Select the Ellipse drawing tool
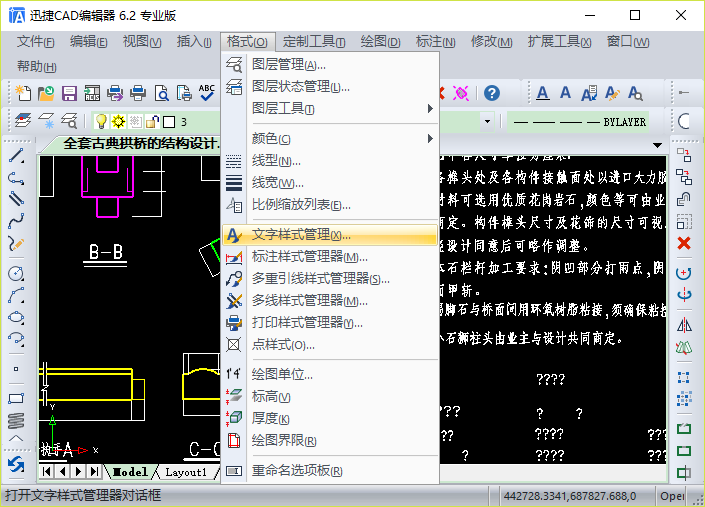 [x=16, y=317]
